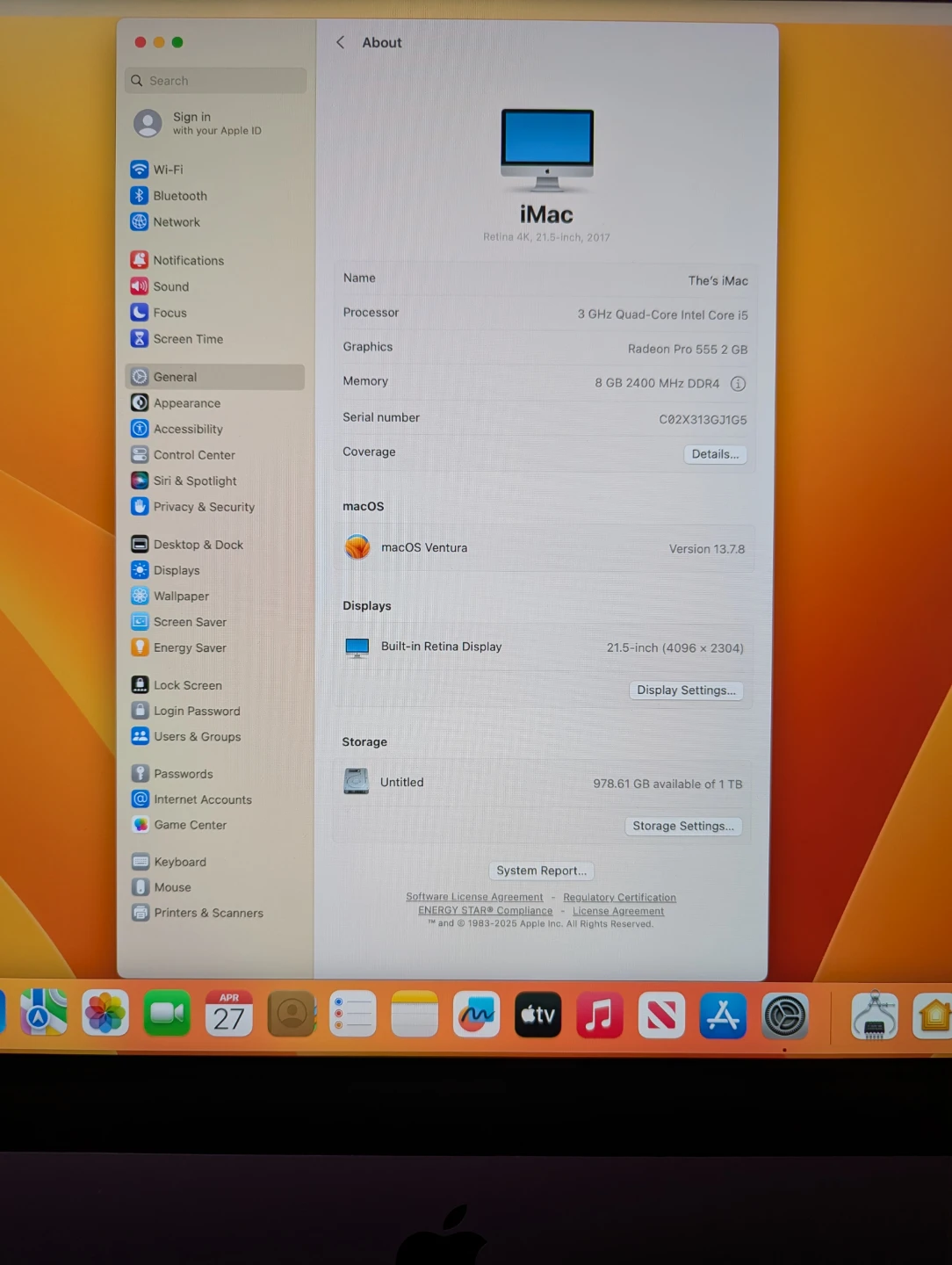The image size is (952, 1265).
Task: Open the License Agreement link
Action: (618, 911)
